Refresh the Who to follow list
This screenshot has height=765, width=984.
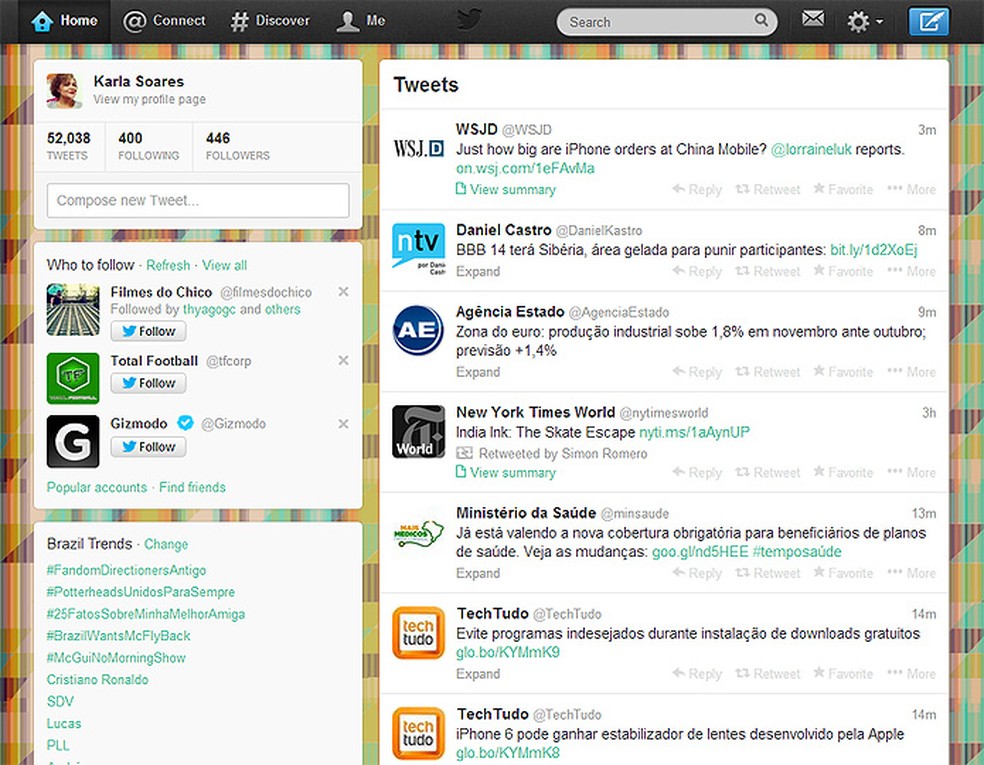(x=168, y=265)
